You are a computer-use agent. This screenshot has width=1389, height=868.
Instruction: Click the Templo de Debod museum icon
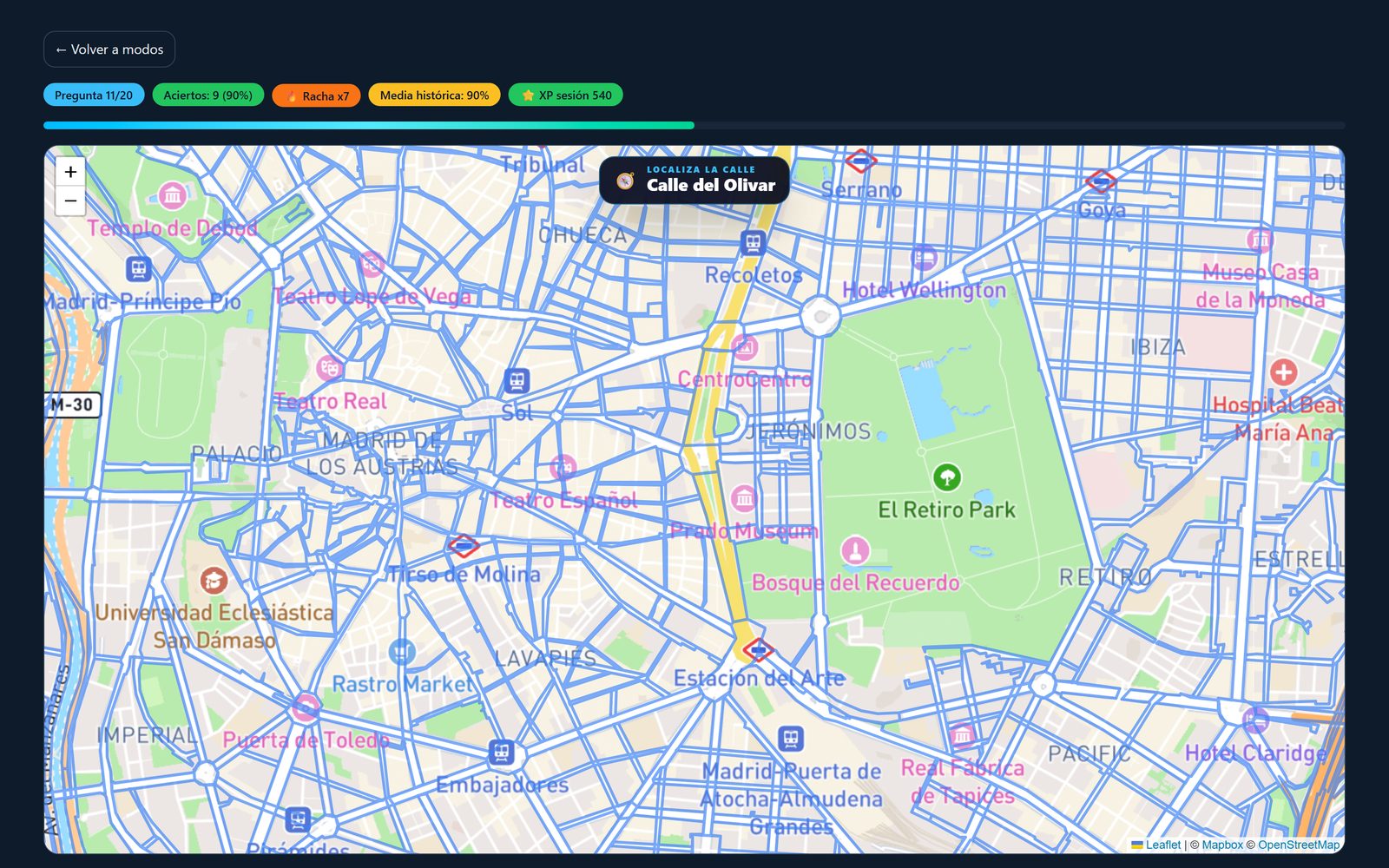coord(173,195)
